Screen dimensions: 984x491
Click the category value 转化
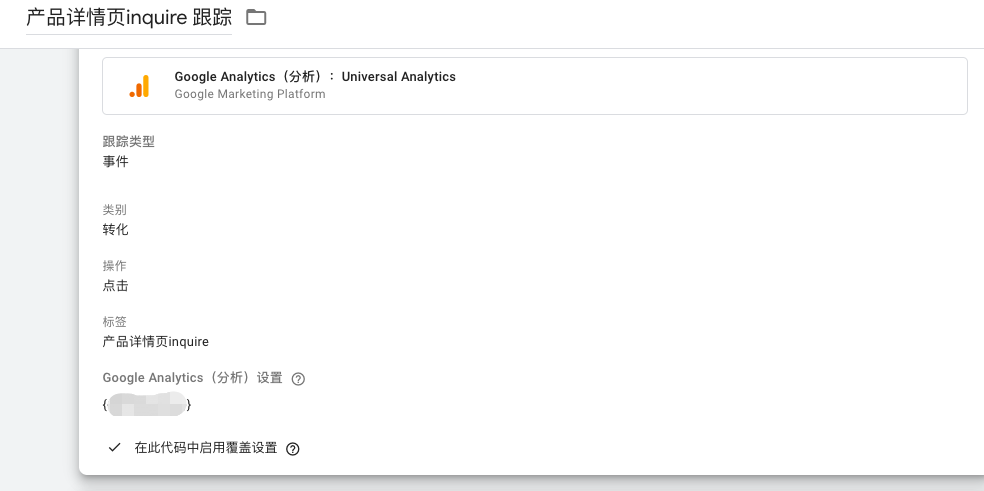coord(116,229)
